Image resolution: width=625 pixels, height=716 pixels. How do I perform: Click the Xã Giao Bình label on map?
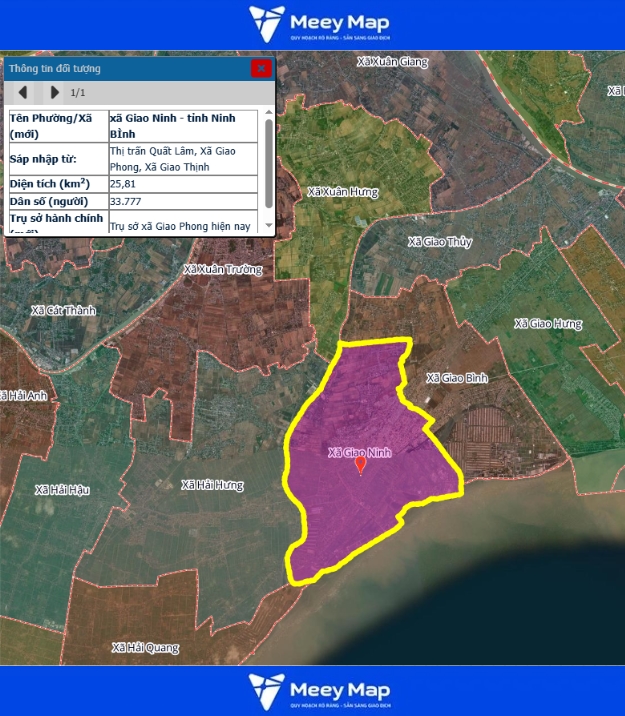tap(456, 378)
